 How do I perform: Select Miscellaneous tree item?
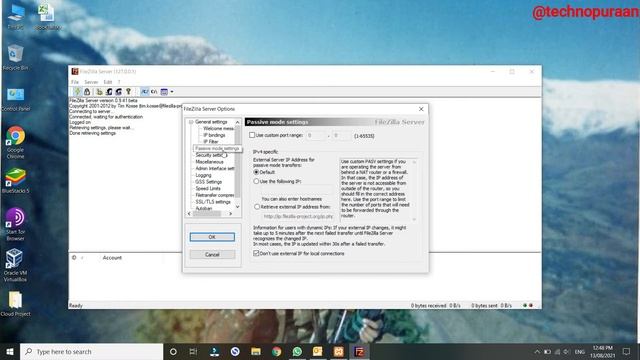[209, 162]
